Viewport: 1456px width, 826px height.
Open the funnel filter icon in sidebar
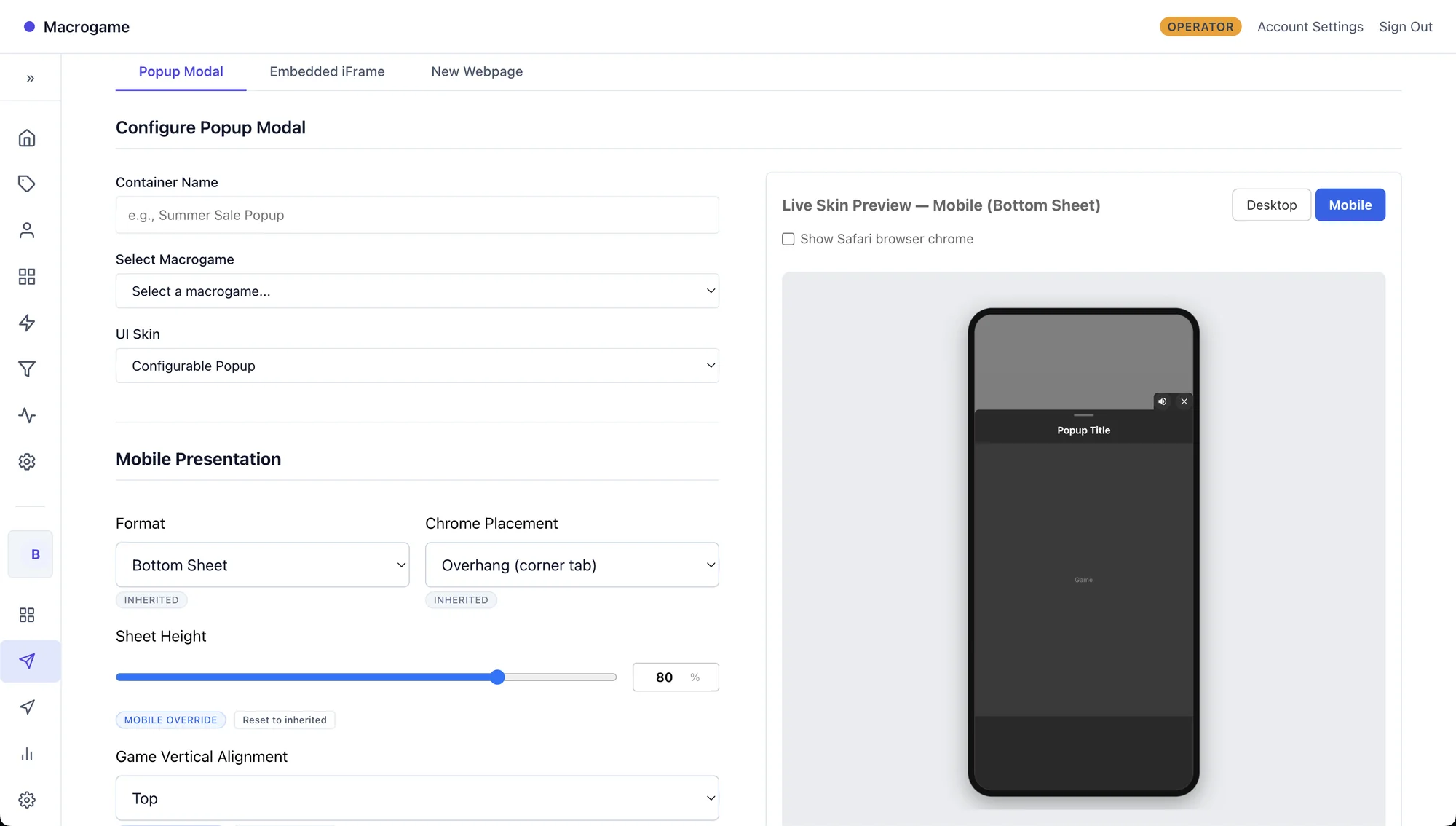pyautogui.click(x=27, y=369)
